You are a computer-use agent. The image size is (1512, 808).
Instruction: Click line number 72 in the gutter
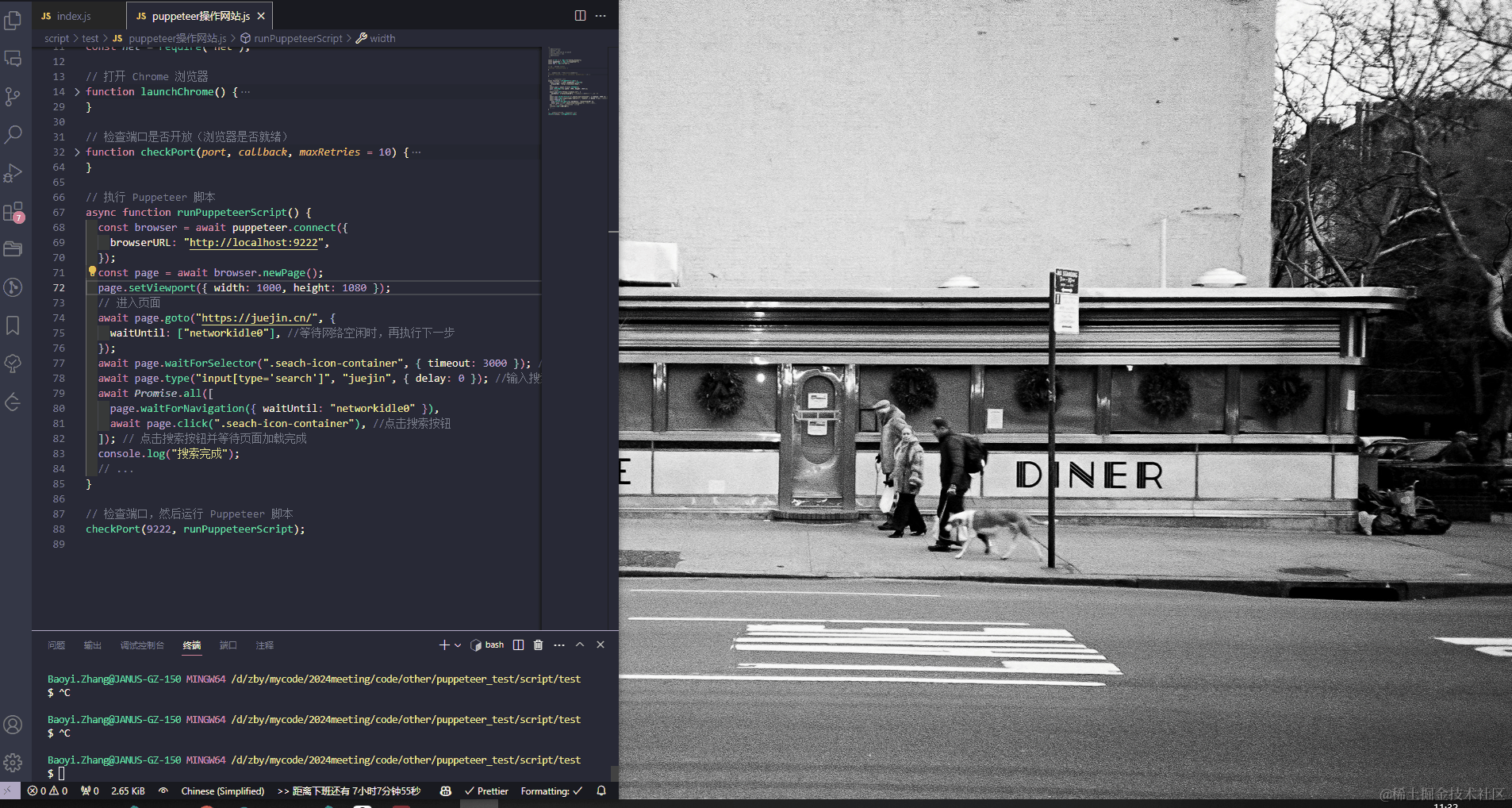click(x=59, y=288)
